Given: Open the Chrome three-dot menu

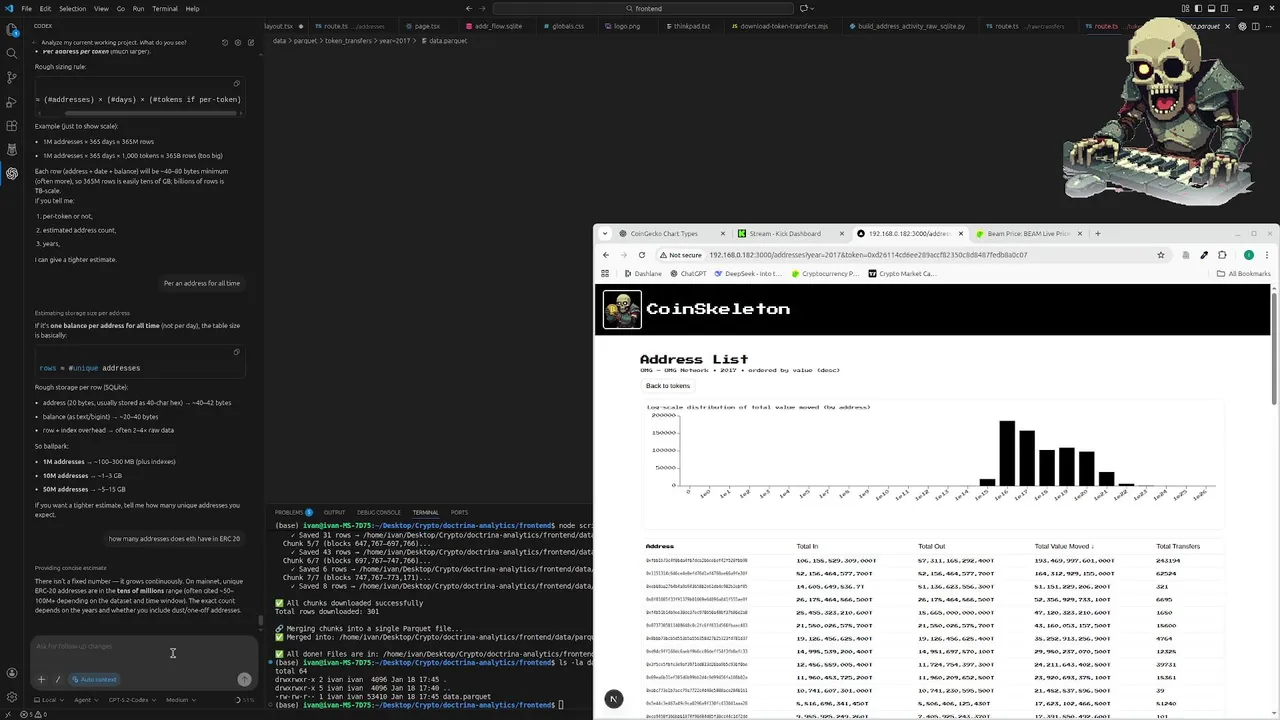Looking at the screenshot, I should [1267, 255].
